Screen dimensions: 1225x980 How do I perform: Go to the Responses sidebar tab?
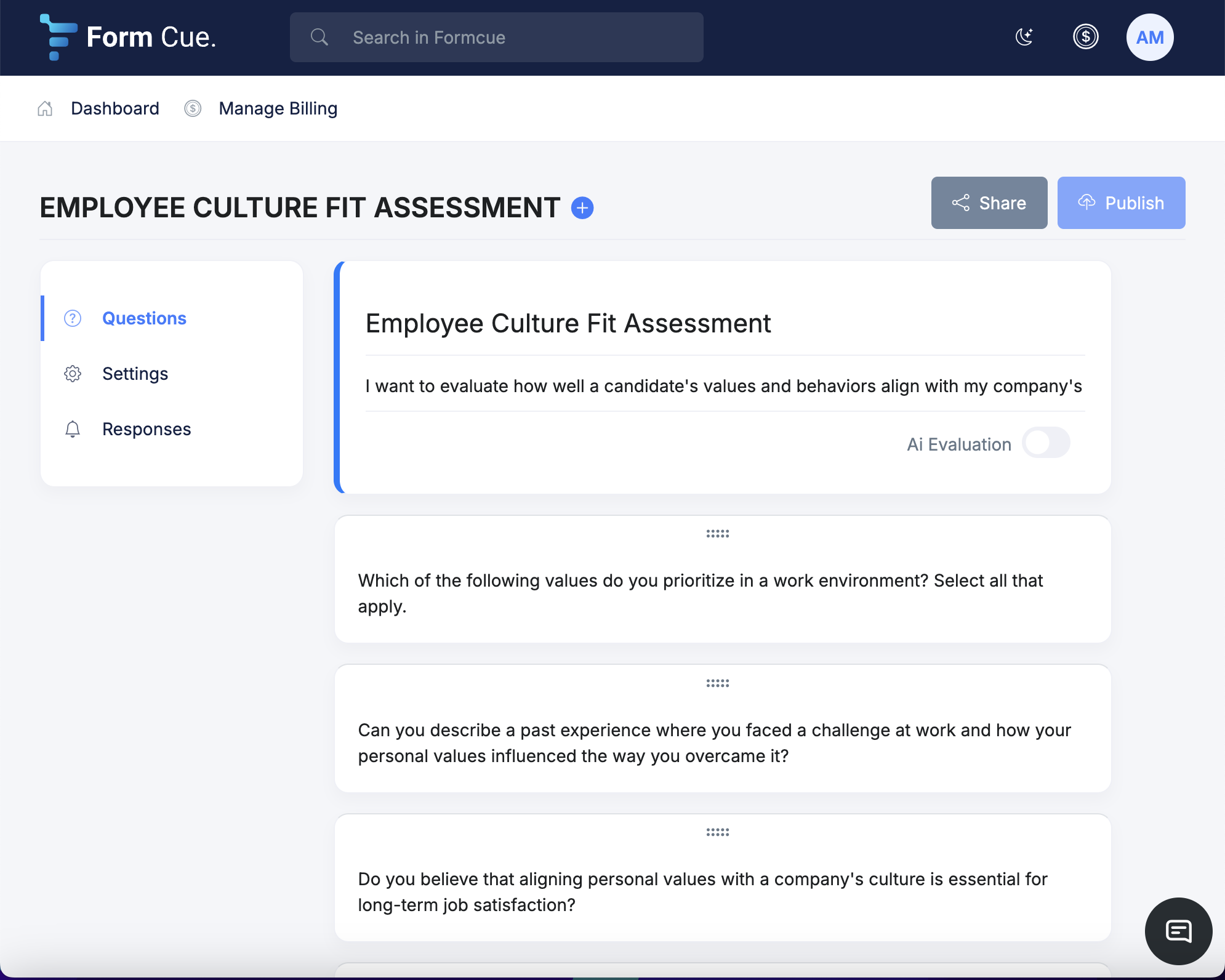(147, 429)
